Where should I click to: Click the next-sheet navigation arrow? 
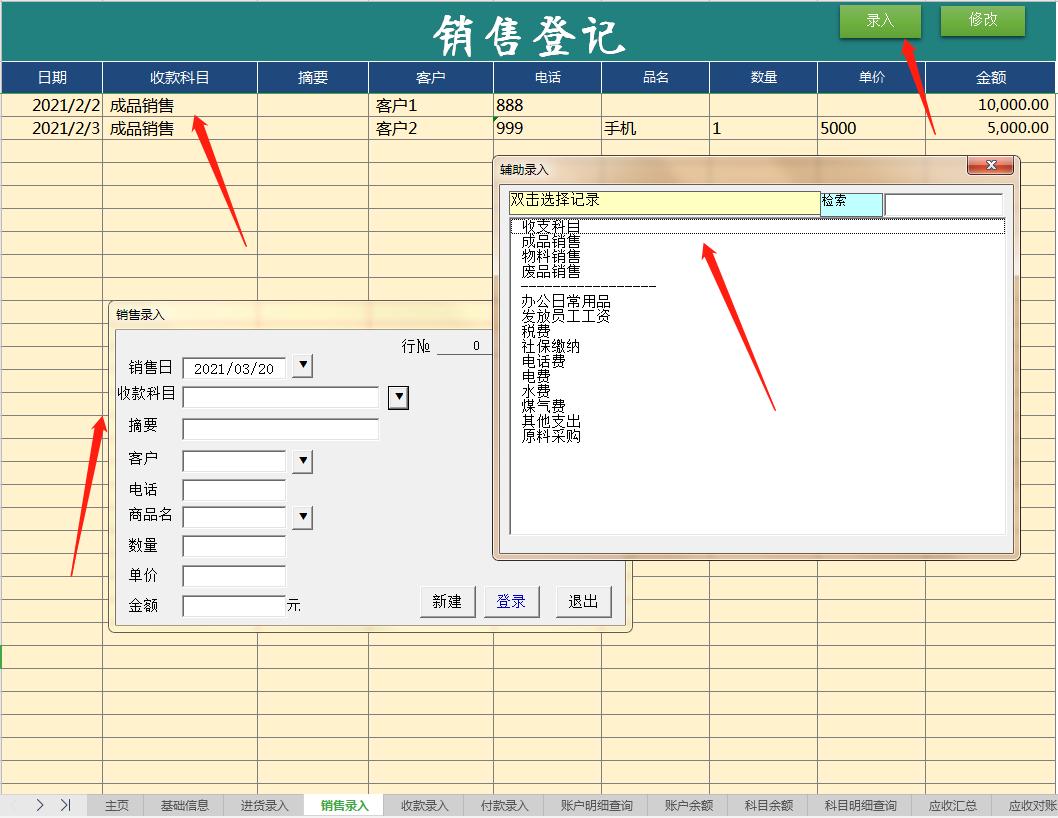click(40, 805)
